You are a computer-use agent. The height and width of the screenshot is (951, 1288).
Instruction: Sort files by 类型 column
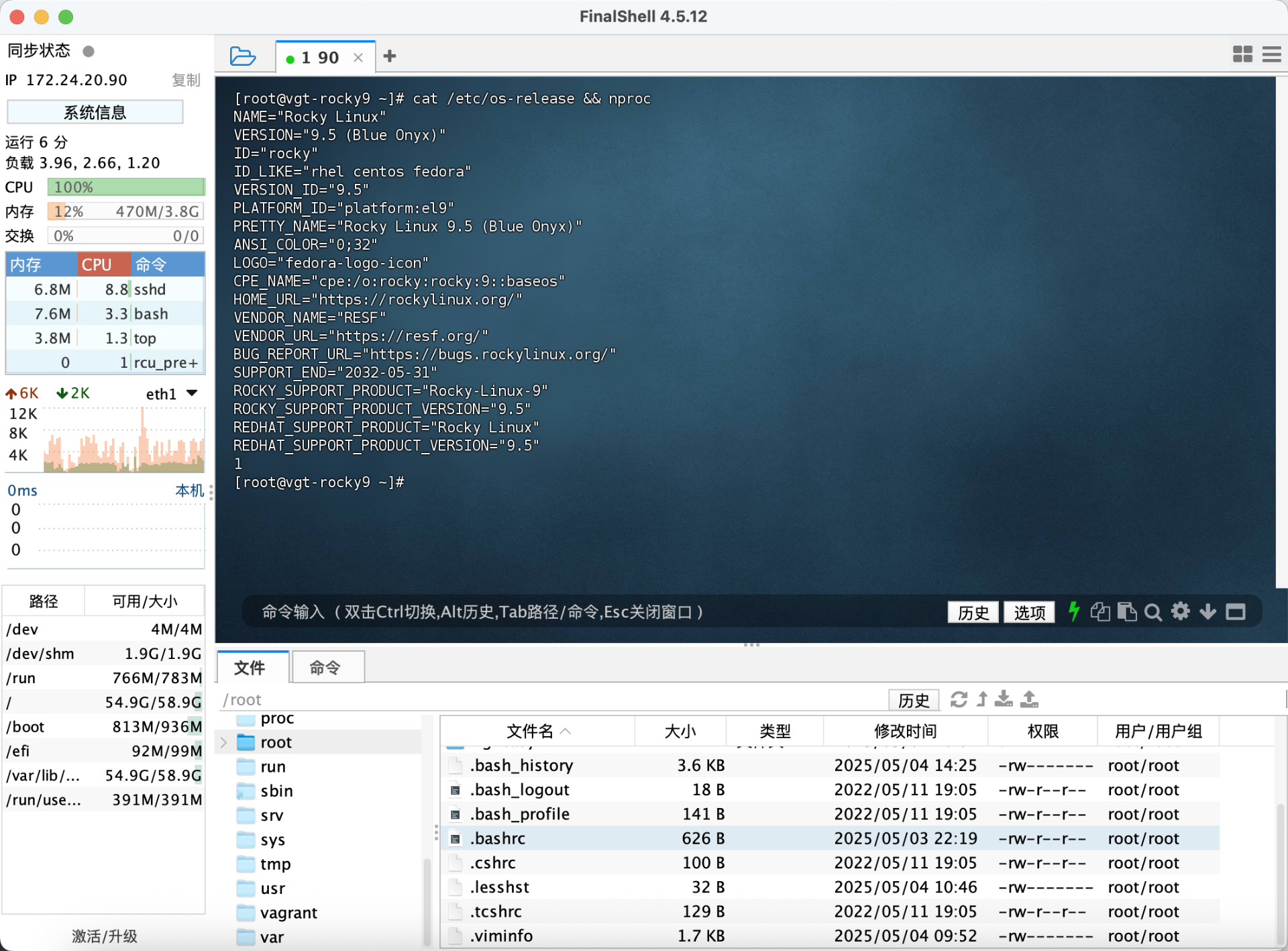[775, 731]
